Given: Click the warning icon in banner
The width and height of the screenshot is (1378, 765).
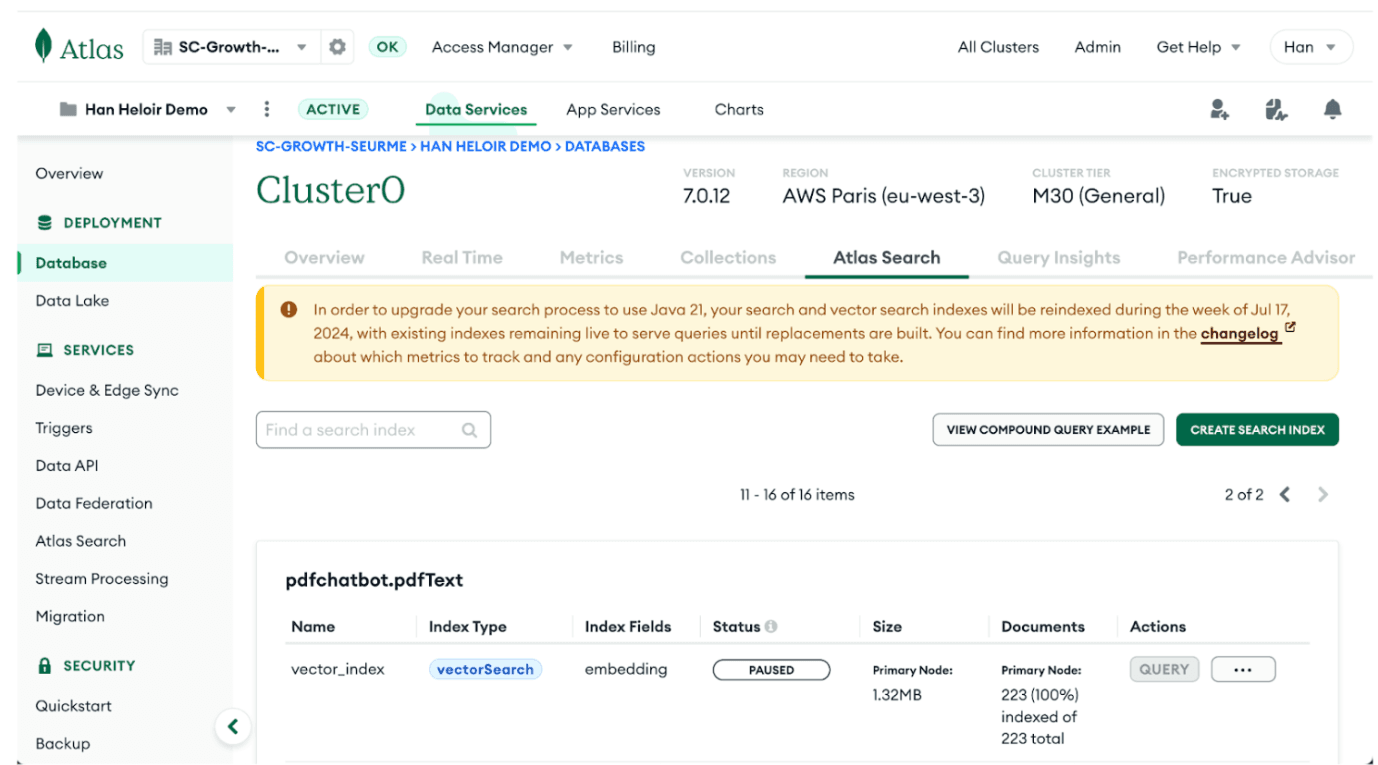Looking at the screenshot, I should [289, 310].
